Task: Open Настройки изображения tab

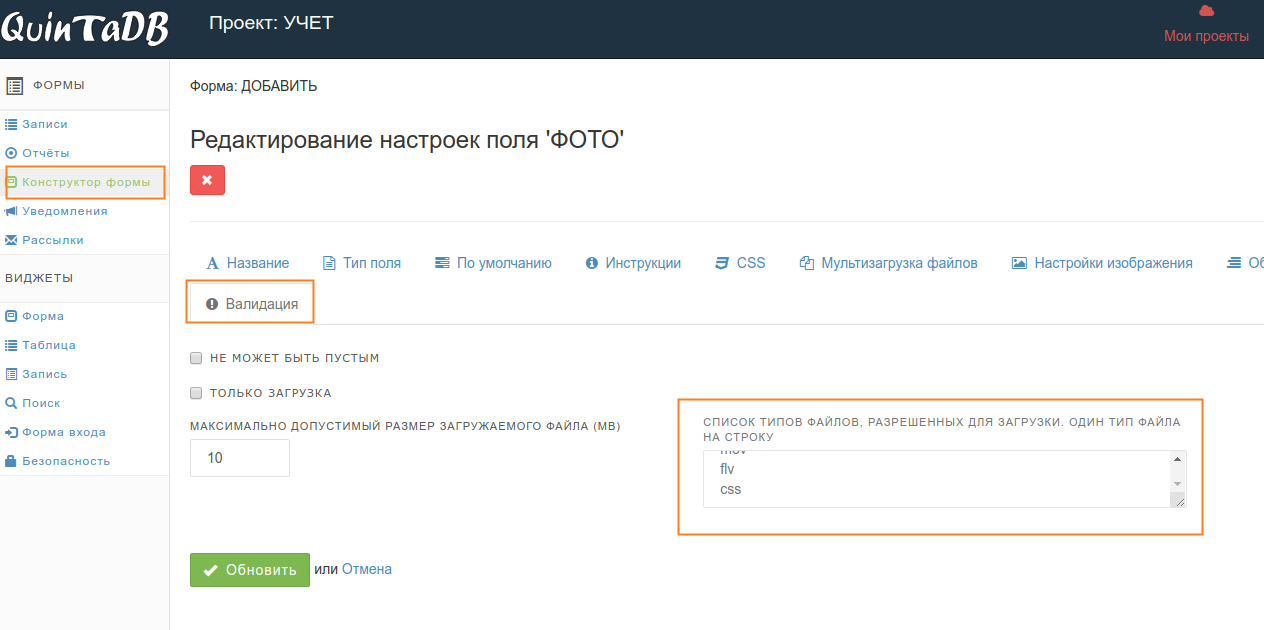Action: coord(1102,263)
